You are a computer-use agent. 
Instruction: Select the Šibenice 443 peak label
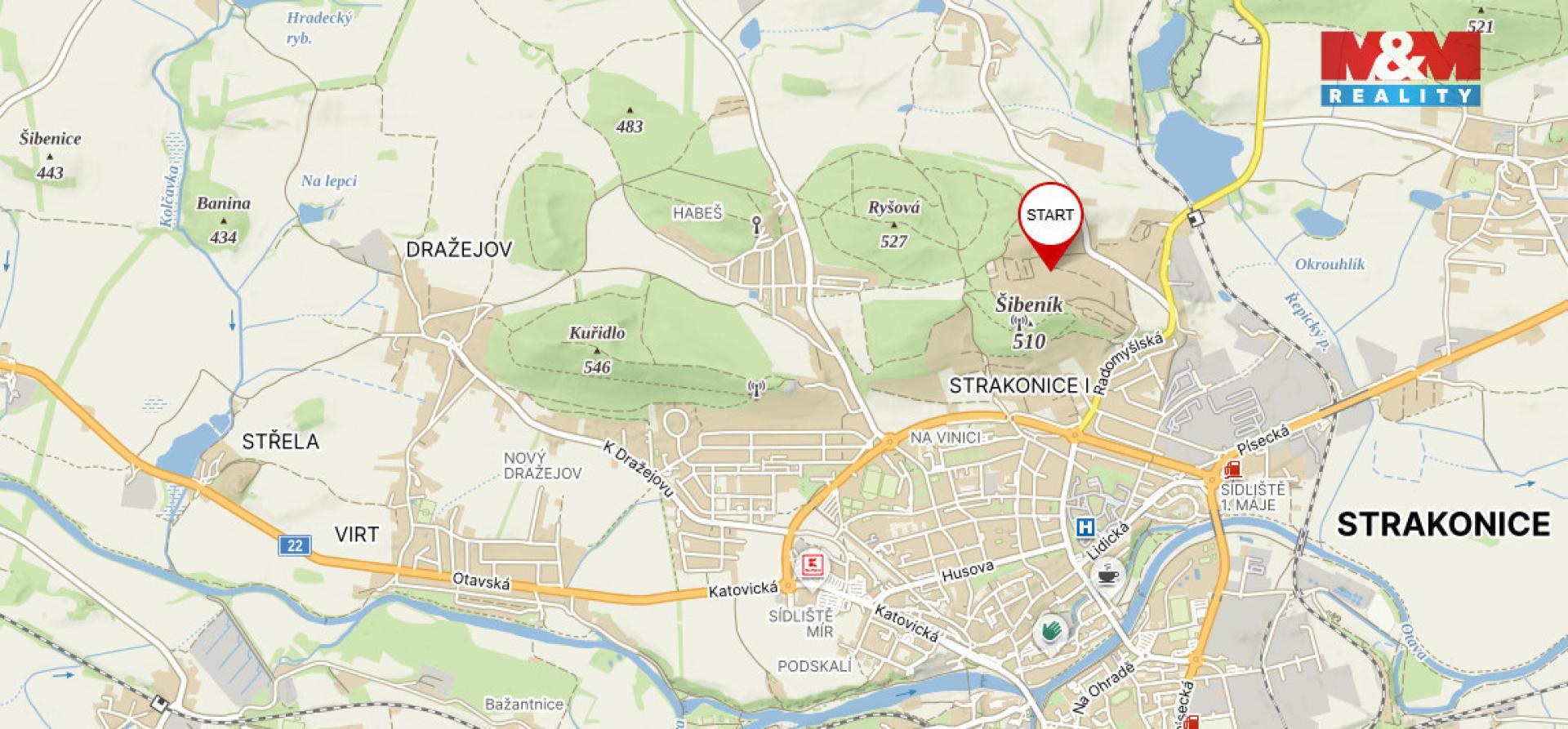pos(50,155)
